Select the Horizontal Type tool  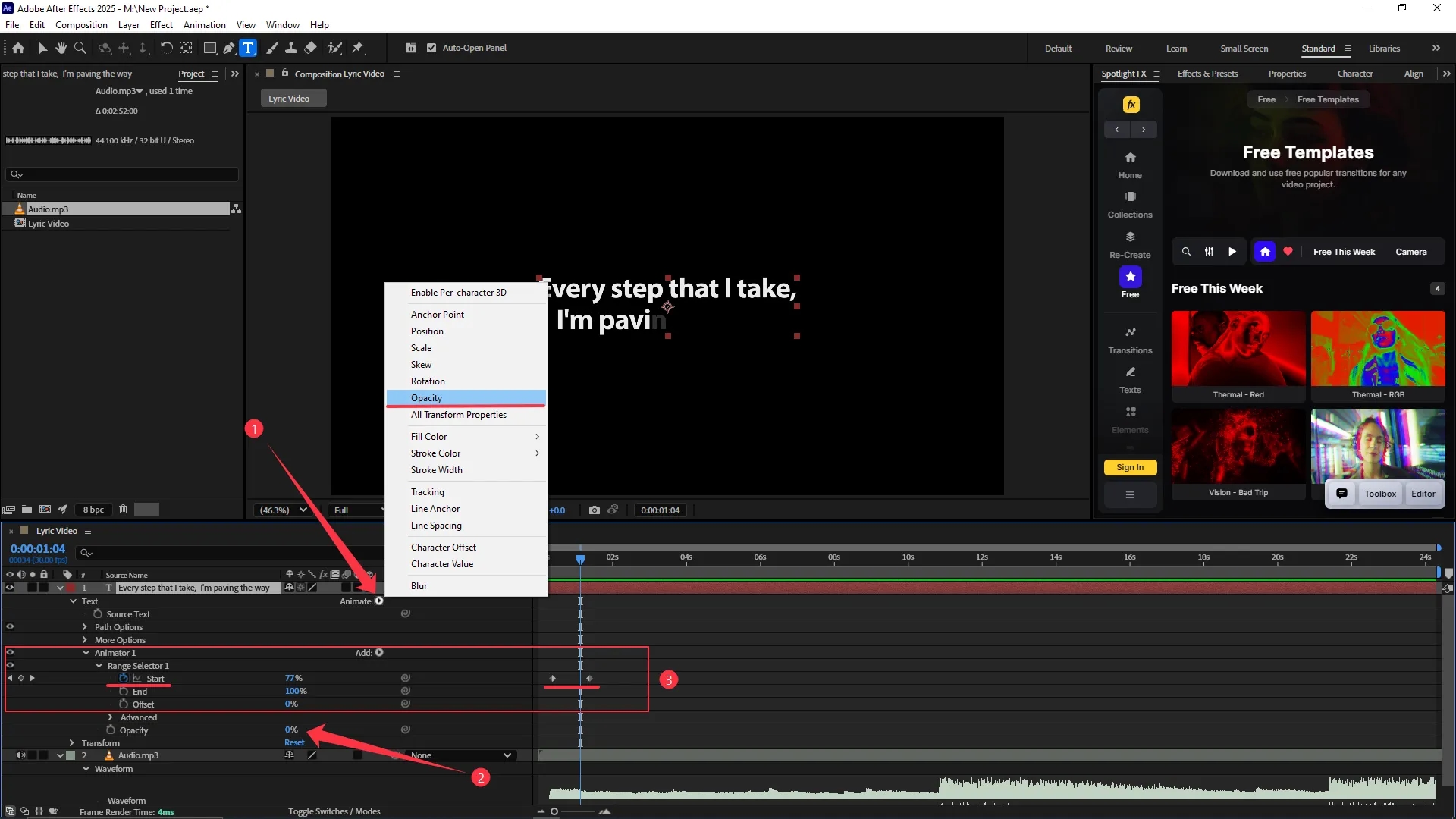(x=248, y=48)
